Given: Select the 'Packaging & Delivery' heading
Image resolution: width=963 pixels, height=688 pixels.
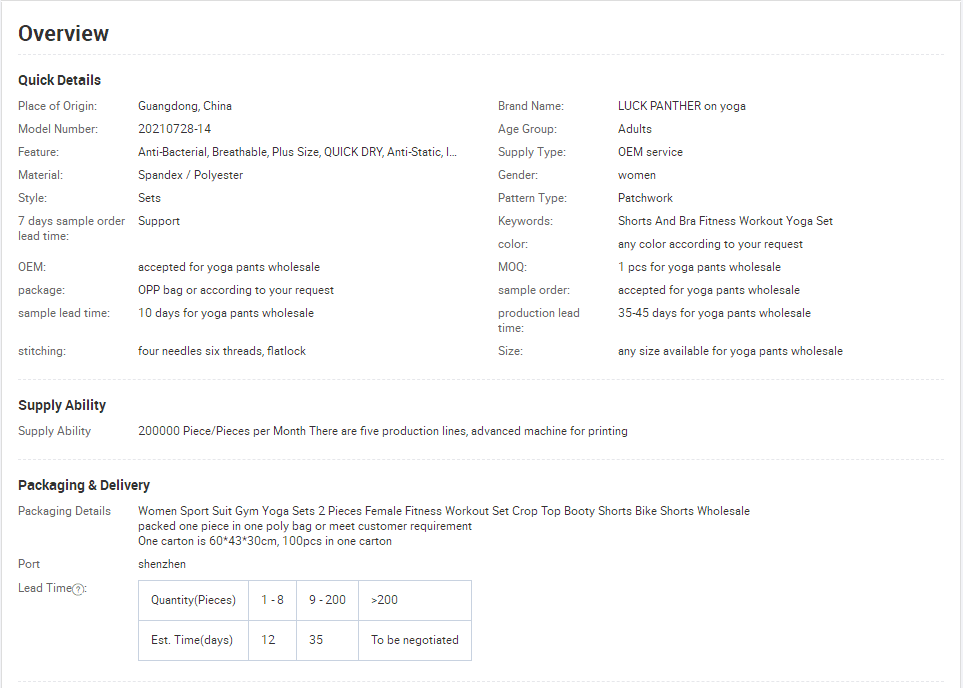Looking at the screenshot, I should click(84, 485).
